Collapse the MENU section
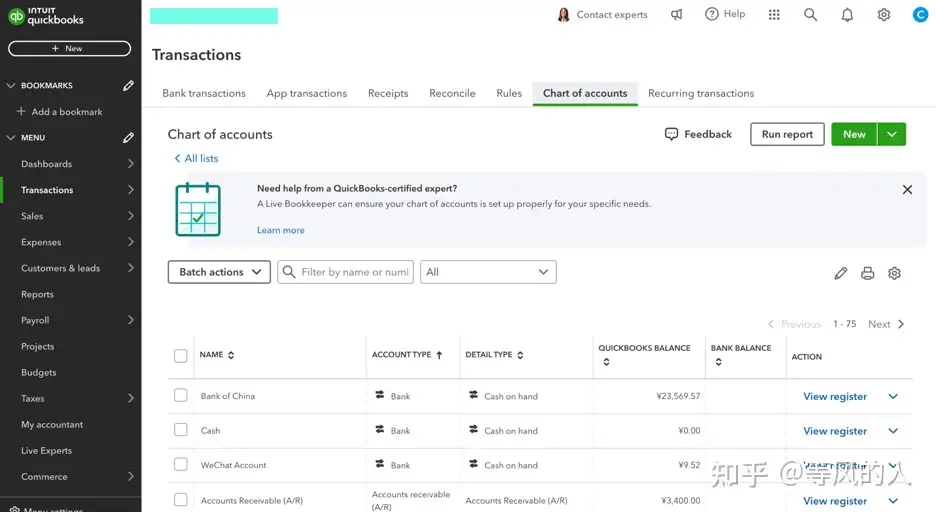This screenshot has width=936, height=512. tap(11, 137)
